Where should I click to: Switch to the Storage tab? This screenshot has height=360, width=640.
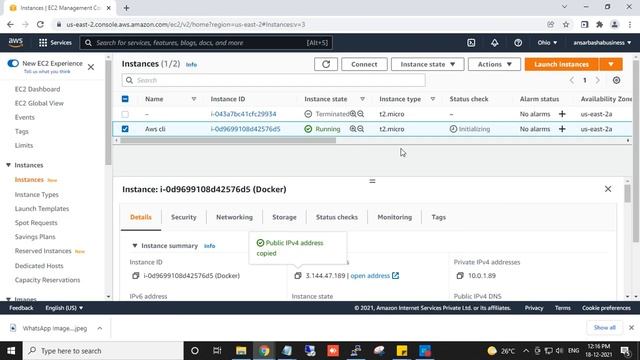coord(284,217)
